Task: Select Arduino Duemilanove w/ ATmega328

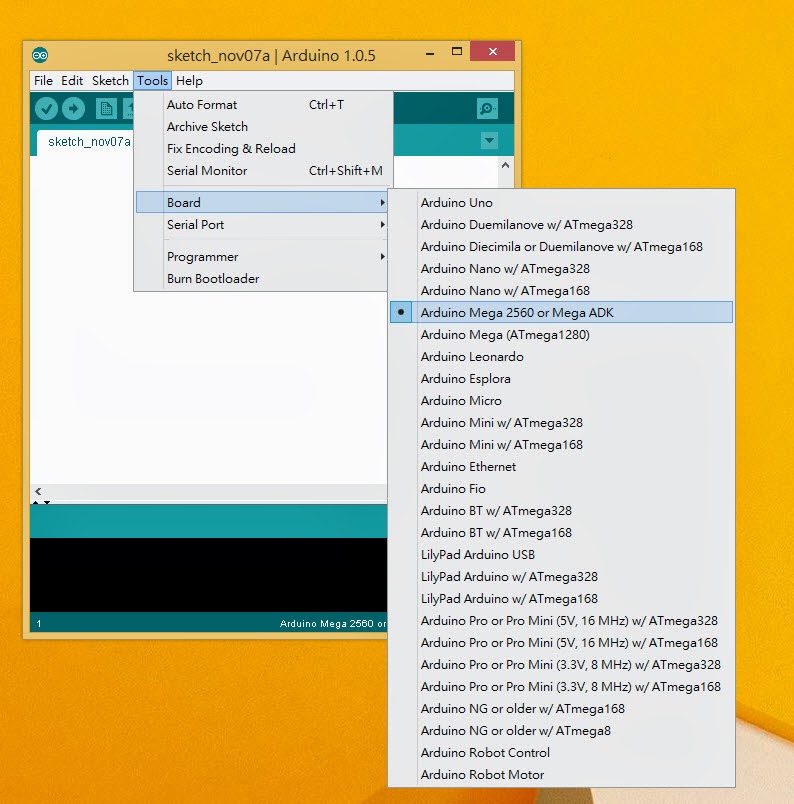Action: pyautogui.click(x=561, y=225)
